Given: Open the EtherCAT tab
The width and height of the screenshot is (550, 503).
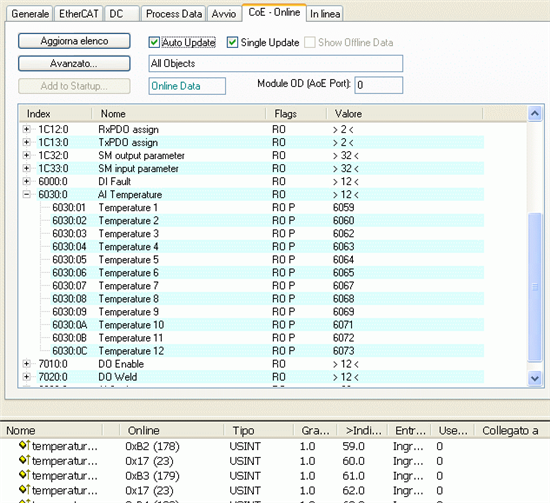Looking at the screenshot, I should [x=79, y=14].
